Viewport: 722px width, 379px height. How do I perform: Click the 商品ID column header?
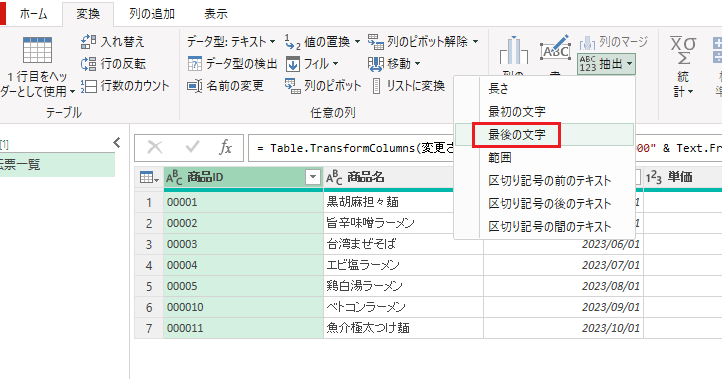coord(244,177)
